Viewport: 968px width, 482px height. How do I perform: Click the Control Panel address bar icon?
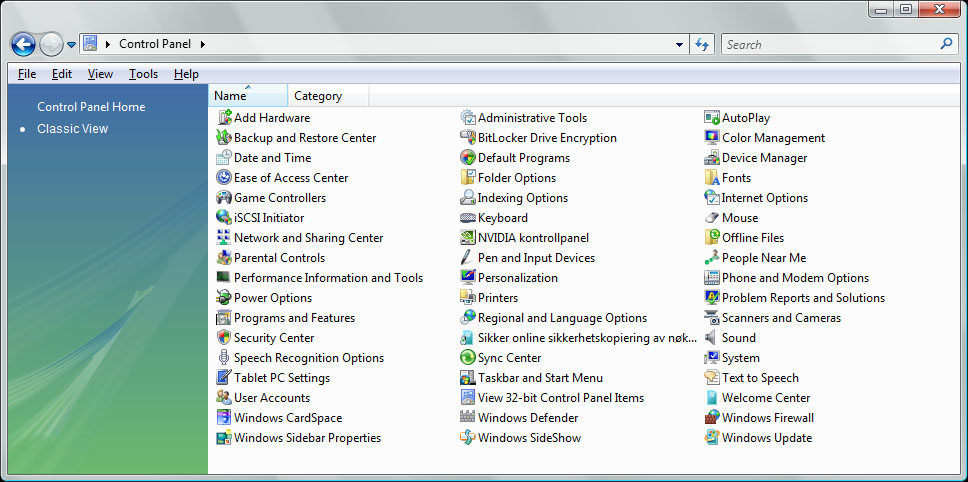click(90, 44)
